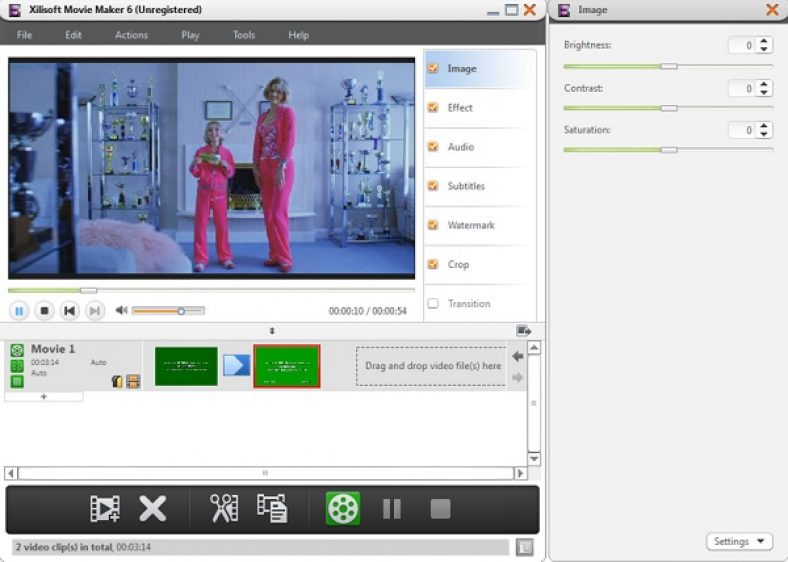Delete the selected clip with the X icon

[152, 509]
